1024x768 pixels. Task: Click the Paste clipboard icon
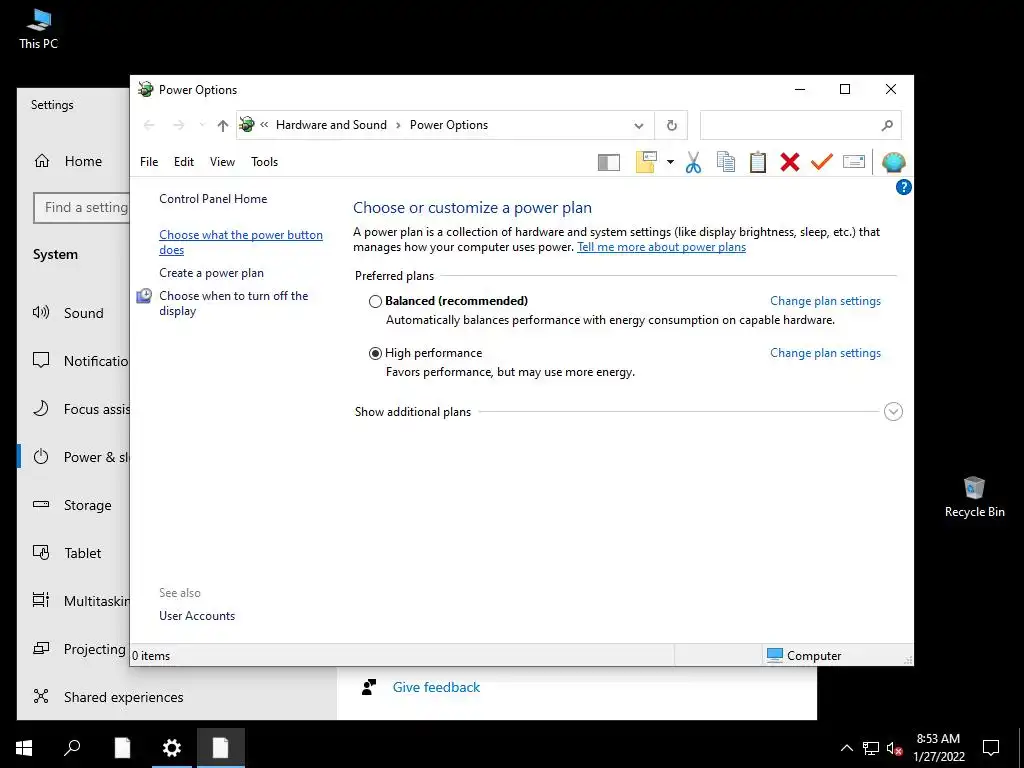coord(758,162)
